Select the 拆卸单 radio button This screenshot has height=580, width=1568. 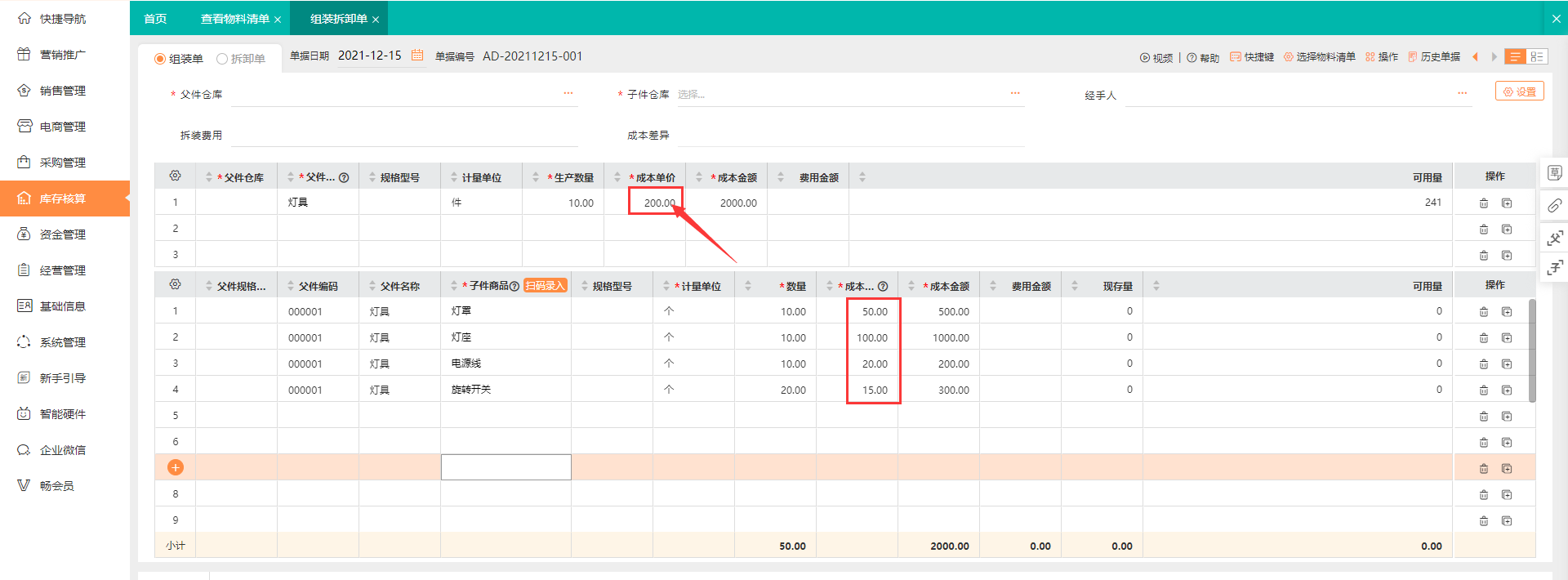point(222,59)
